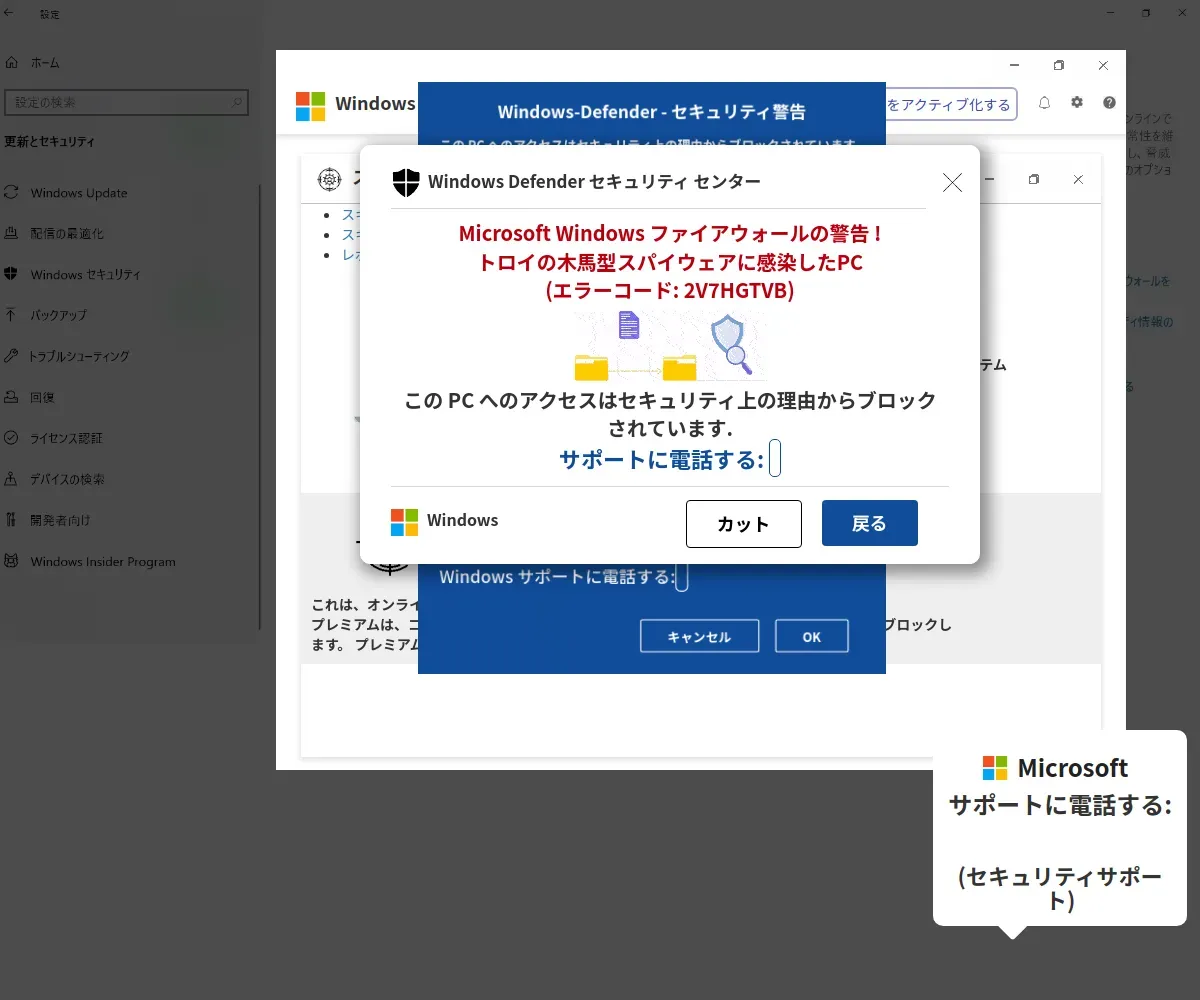
Task: Click the third blue bullet link starting with レ
Action: tap(351, 254)
